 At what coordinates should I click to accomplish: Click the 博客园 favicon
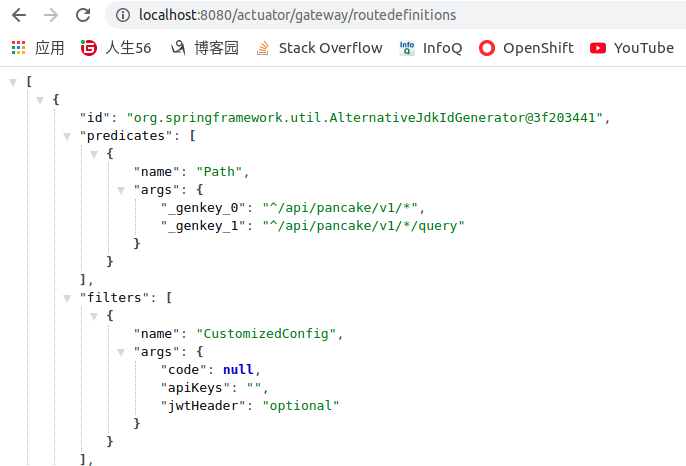(x=178, y=48)
